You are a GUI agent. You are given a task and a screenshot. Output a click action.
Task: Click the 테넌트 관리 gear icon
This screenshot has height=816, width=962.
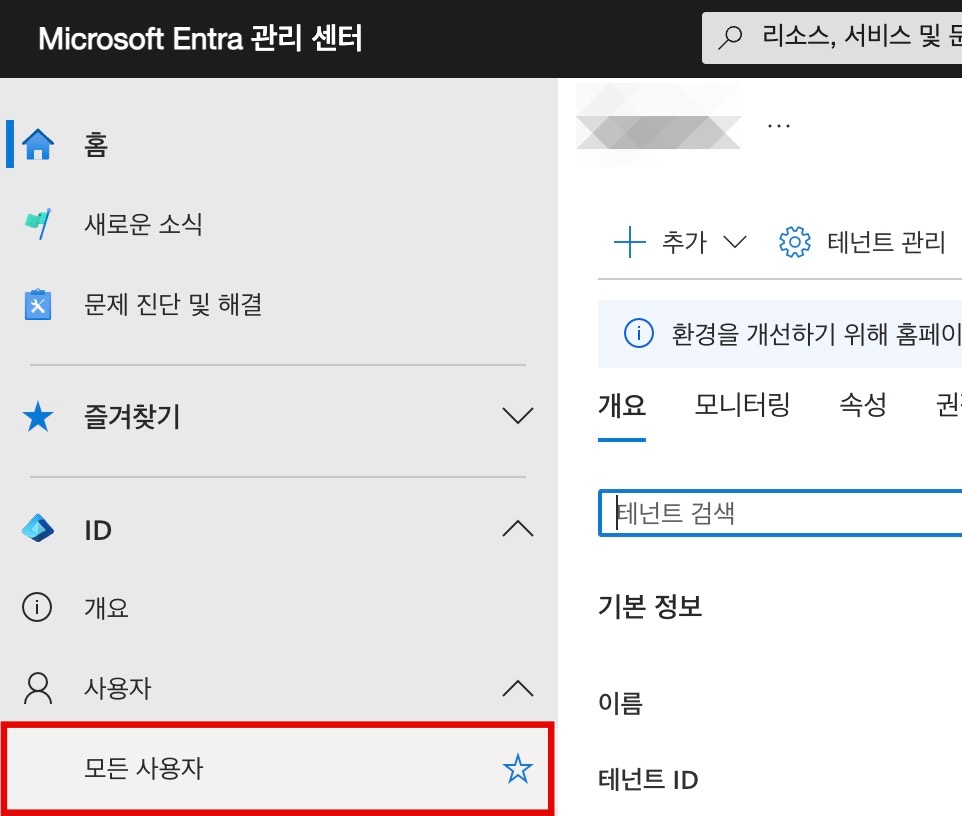(795, 242)
